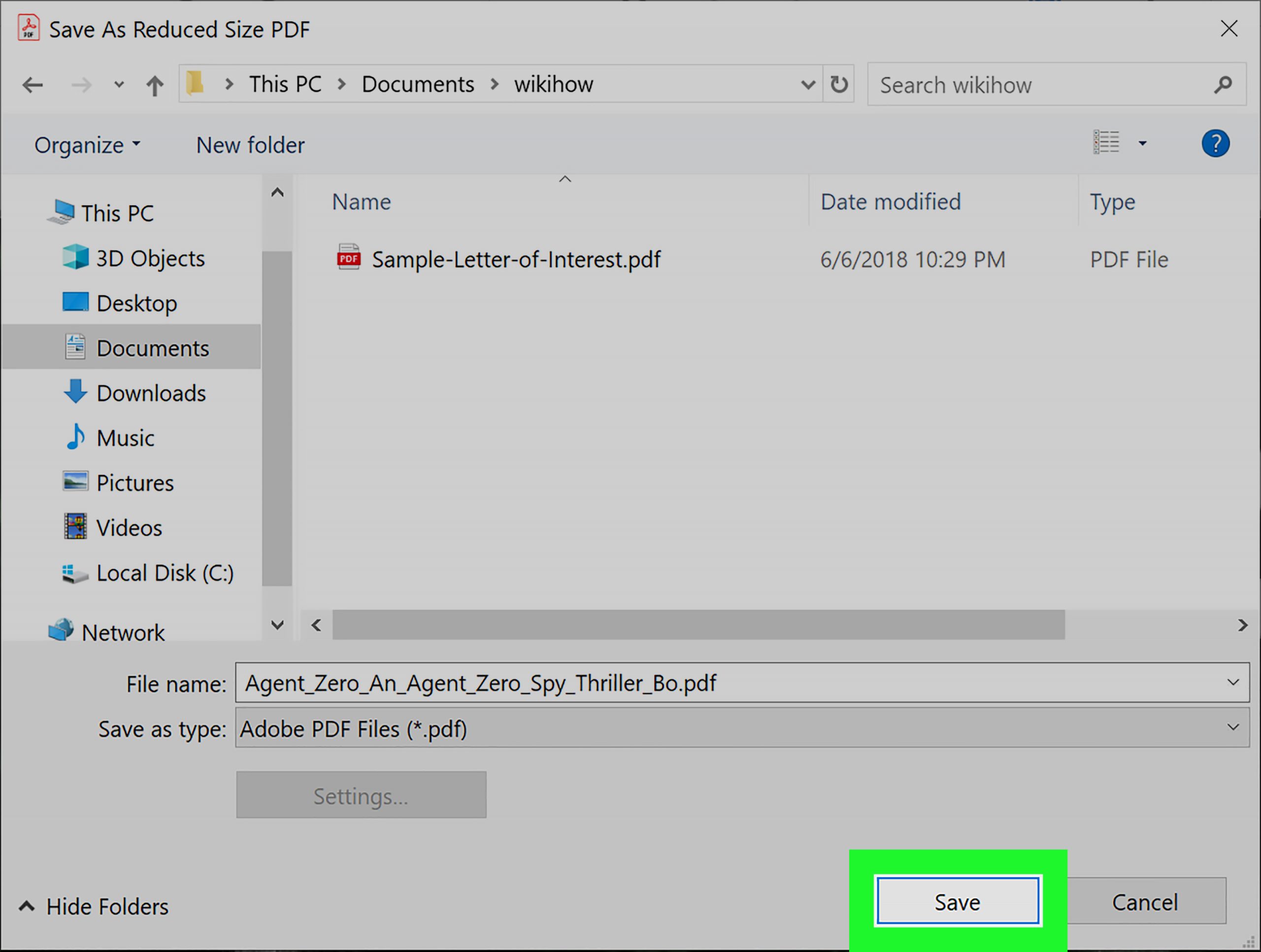This screenshot has width=1261, height=952.
Task: Open the recent locations dropdown arrow
Action: pyautogui.click(x=119, y=85)
